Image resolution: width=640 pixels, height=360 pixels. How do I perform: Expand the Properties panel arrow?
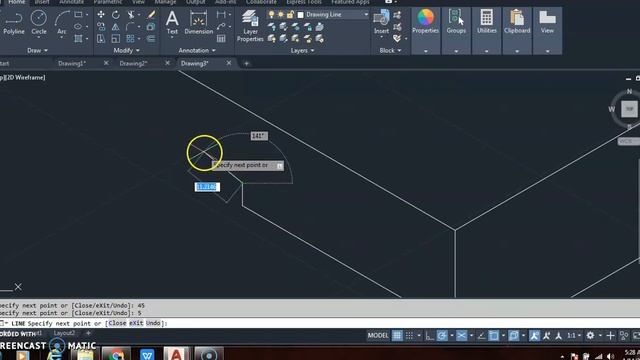(x=425, y=51)
